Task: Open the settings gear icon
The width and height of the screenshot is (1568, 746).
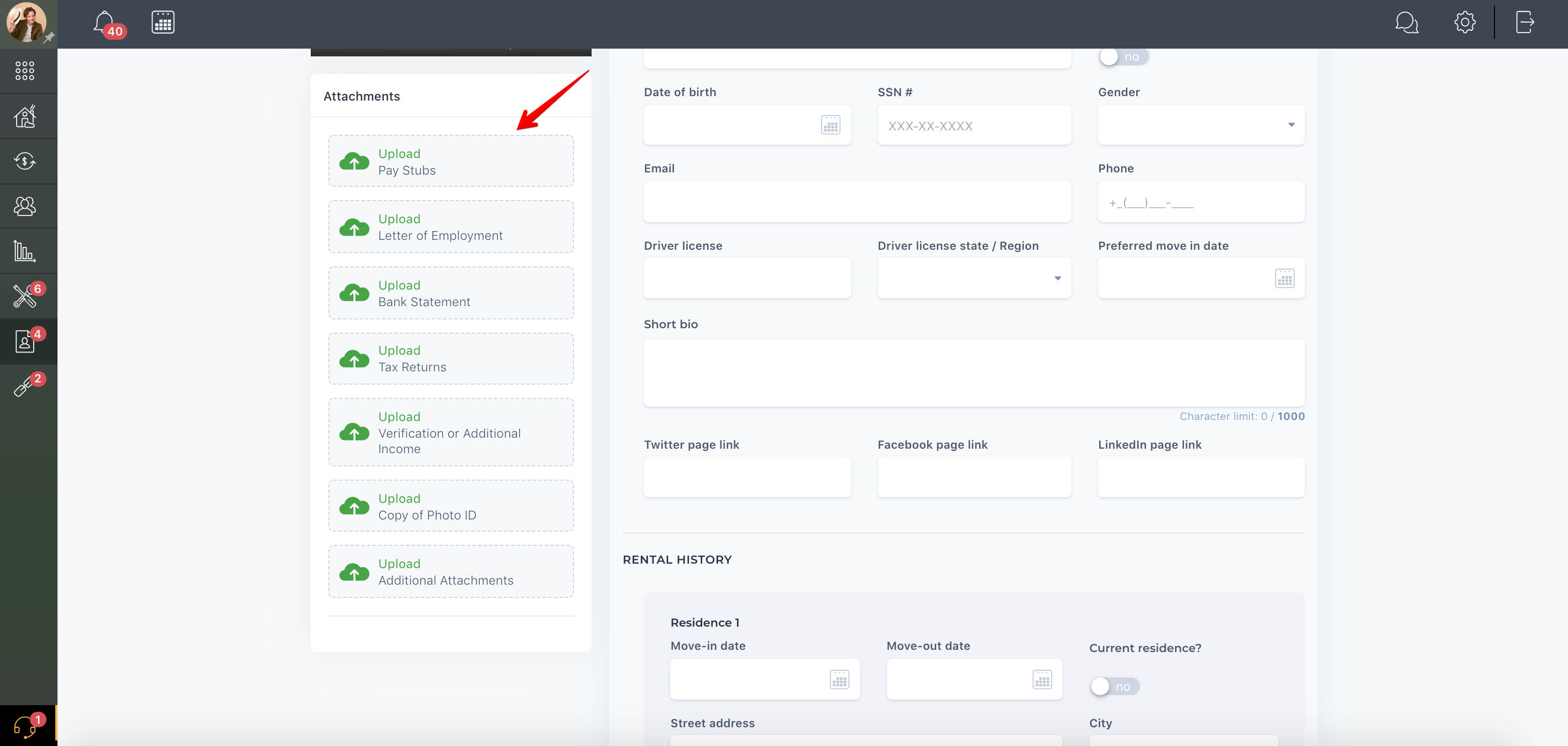Action: tap(1465, 23)
